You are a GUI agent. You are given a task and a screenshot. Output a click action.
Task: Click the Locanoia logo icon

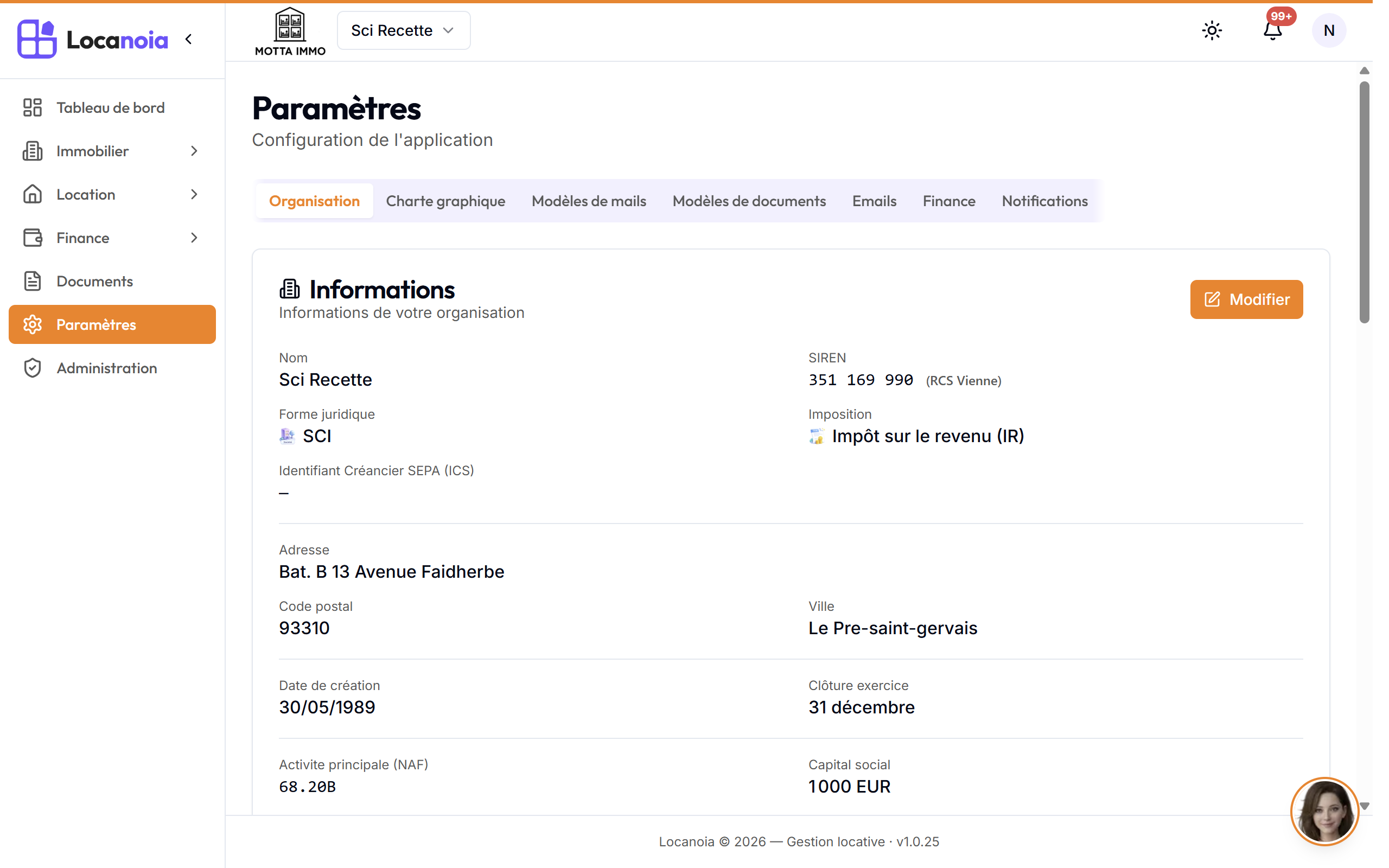click(x=37, y=39)
